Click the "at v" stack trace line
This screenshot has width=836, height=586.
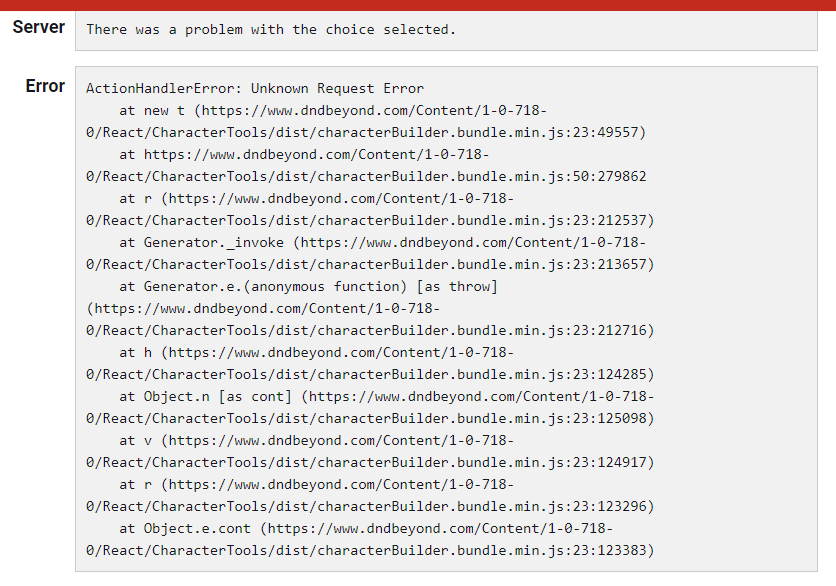[x=317, y=440]
